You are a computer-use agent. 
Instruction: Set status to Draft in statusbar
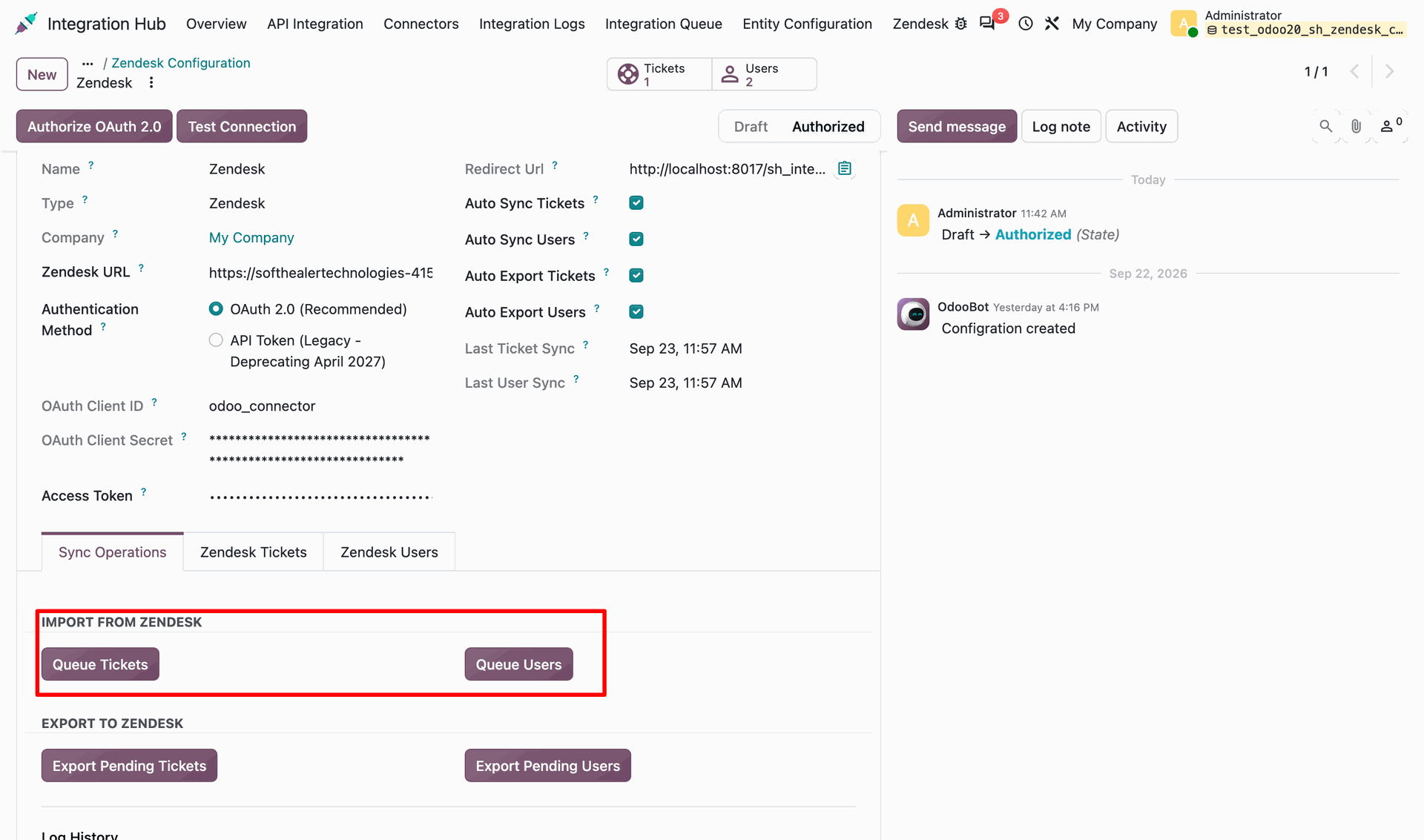751,126
